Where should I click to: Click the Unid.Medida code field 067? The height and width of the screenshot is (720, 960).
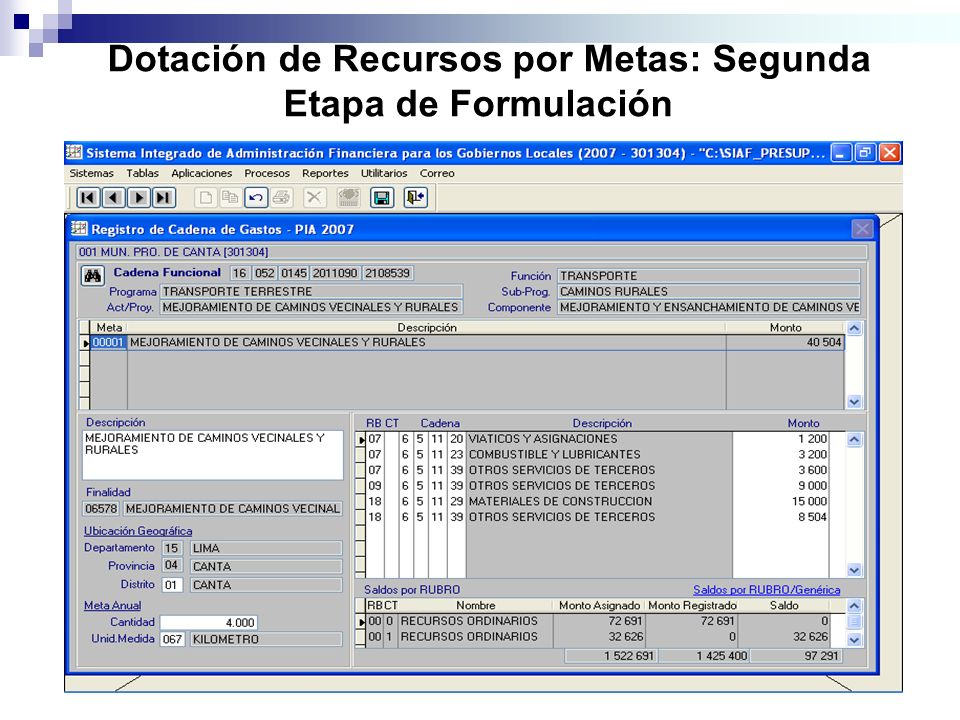coord(172,639)
